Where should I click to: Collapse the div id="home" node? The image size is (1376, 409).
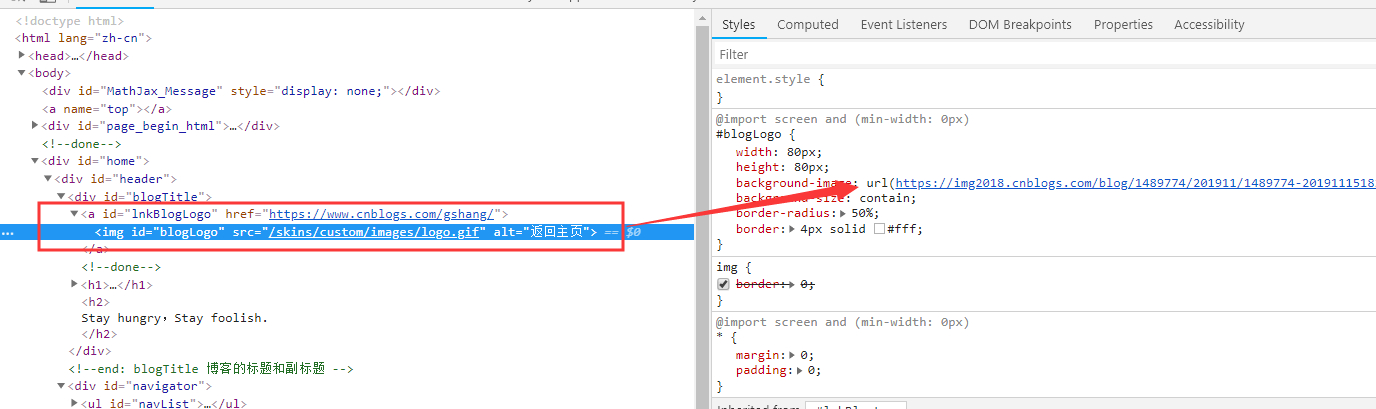tap(35, 161)
